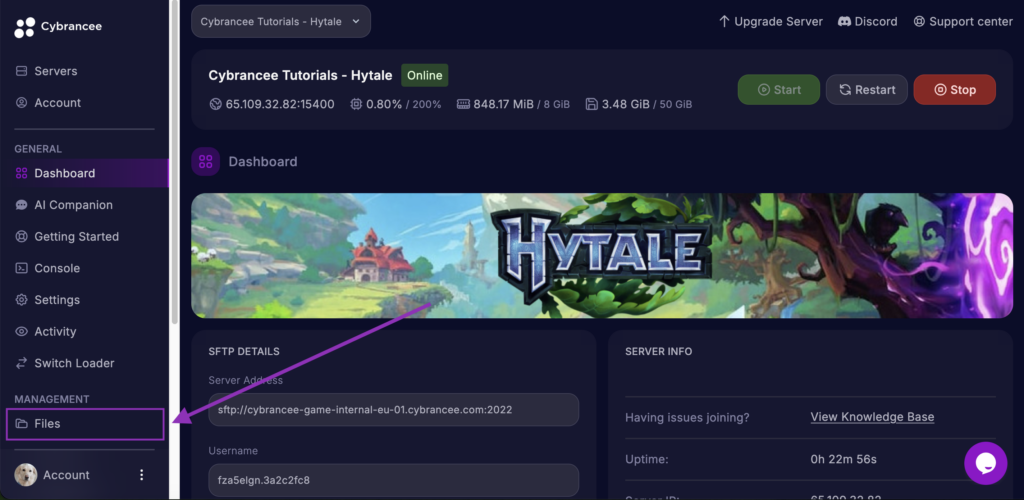
Task: Click the CPU chip icon
Action: tap(356, 104)
